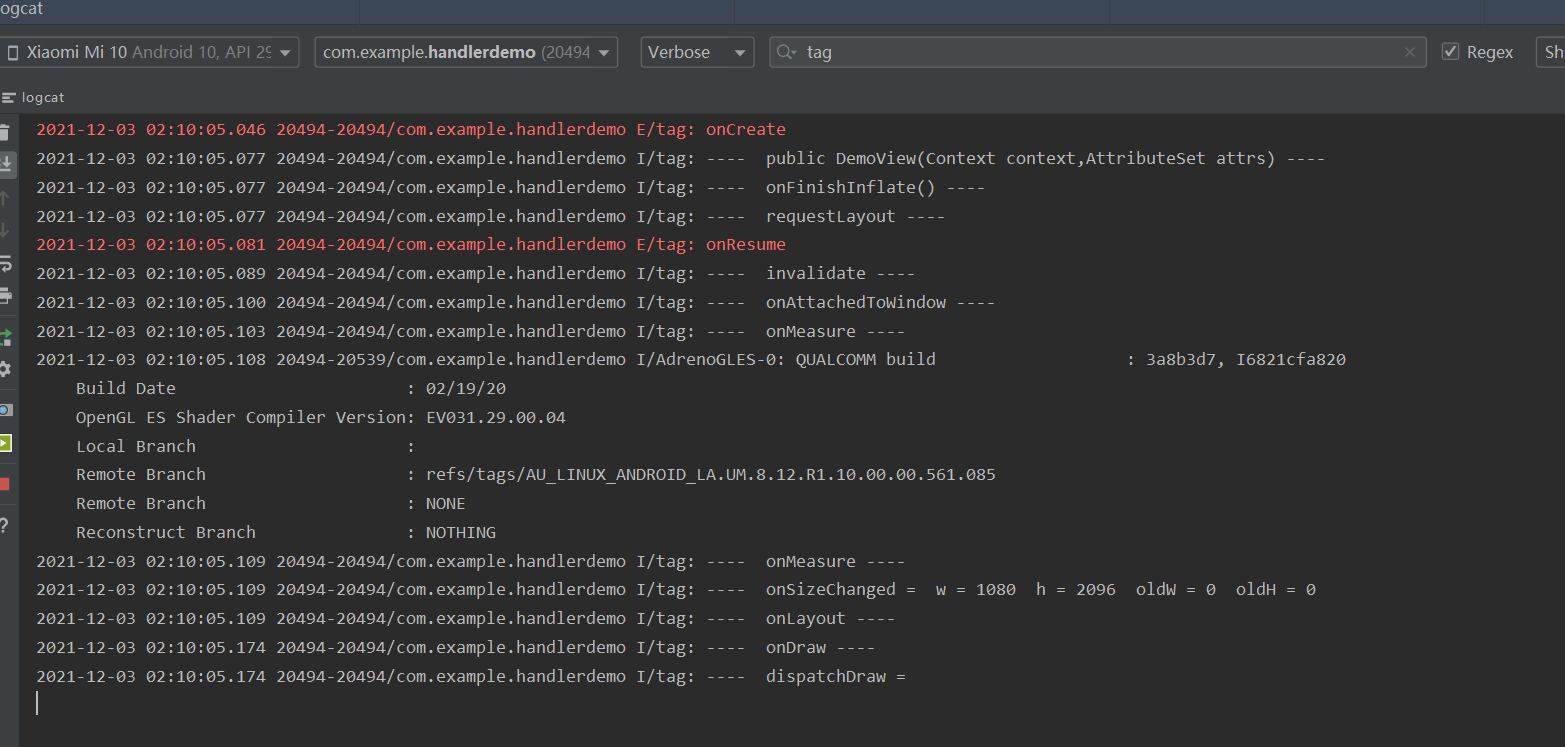Click the requestLayout log line
The image size is (1565, 747).
click(x=490, y=216)
